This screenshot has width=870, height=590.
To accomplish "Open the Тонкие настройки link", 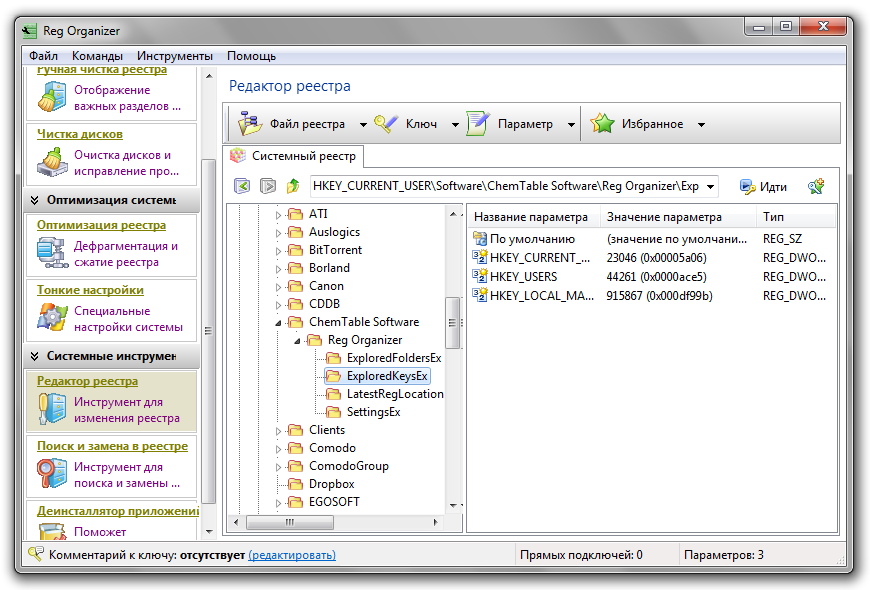I will [x=90, y=290].
